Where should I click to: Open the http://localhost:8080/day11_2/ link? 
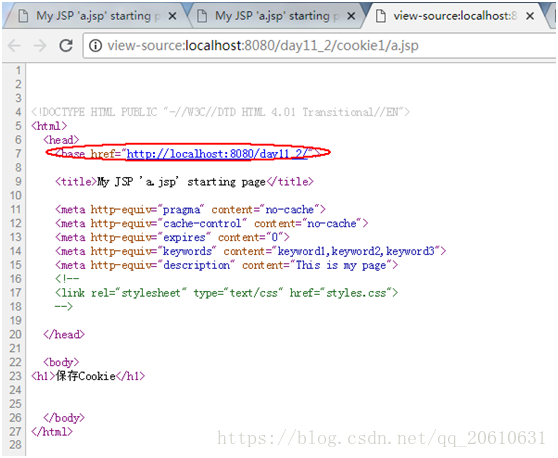click(x=217, y=154)
